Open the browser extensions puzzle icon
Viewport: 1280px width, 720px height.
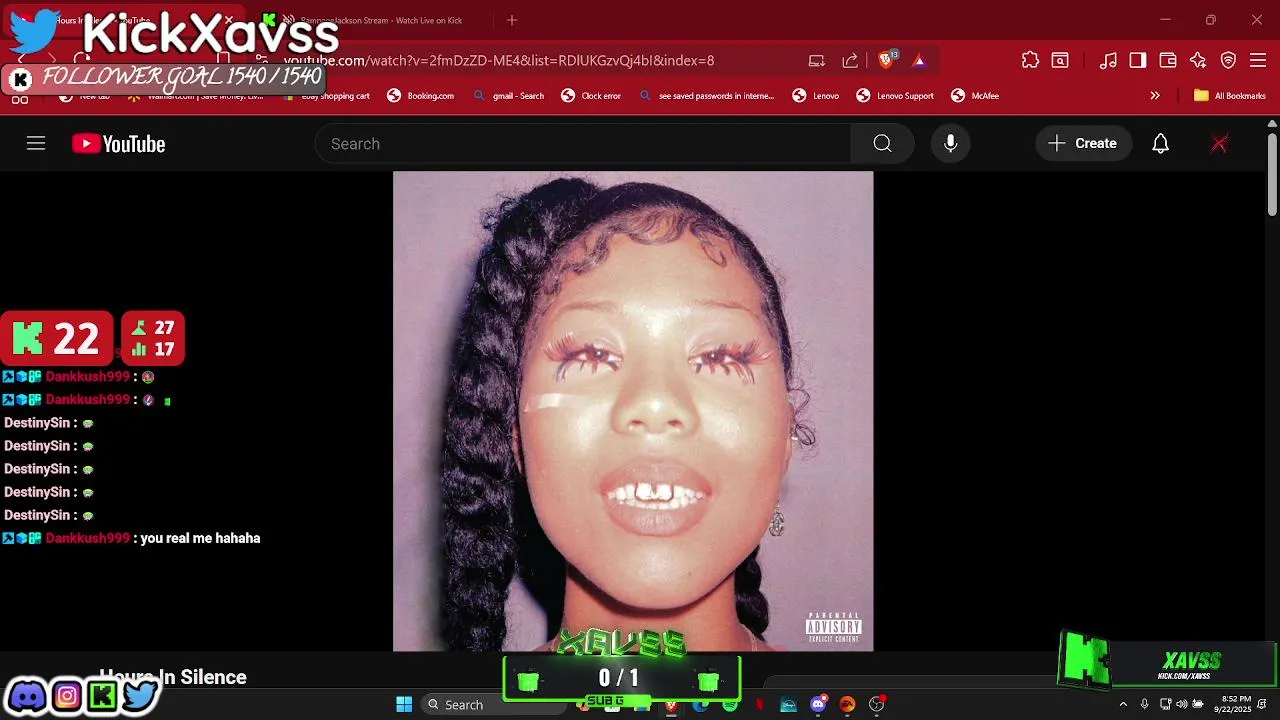click(1030, 60)
